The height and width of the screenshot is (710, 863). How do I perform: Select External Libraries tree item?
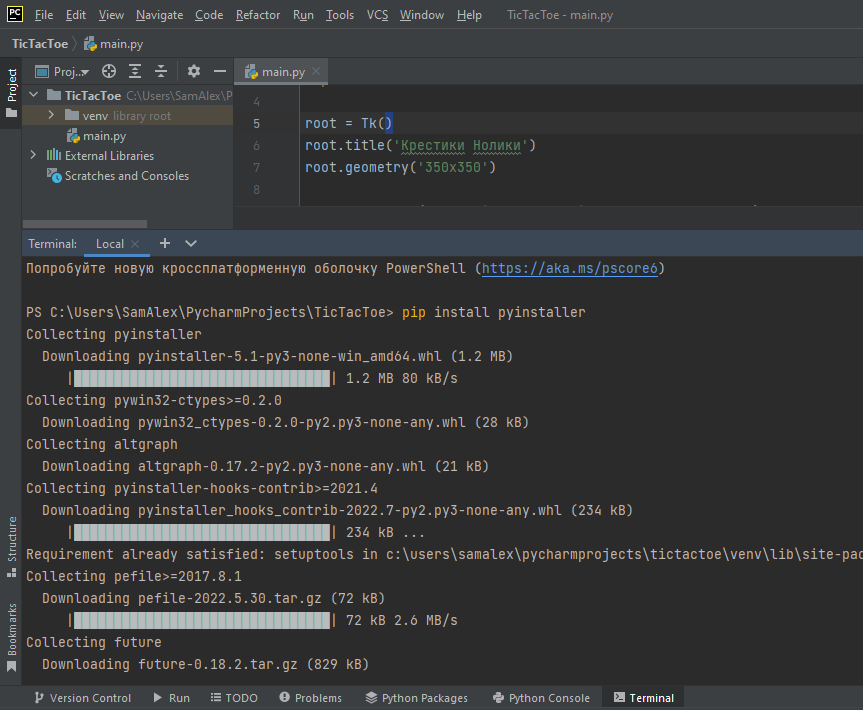click(x=100, y=156)
